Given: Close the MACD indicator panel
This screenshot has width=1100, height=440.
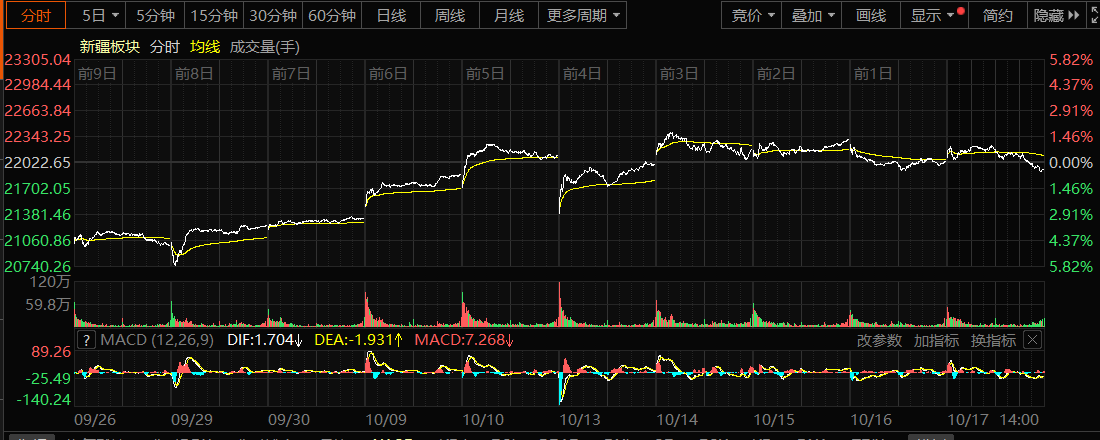Looking at the screenshot, I should click(x=1032, y=340).
